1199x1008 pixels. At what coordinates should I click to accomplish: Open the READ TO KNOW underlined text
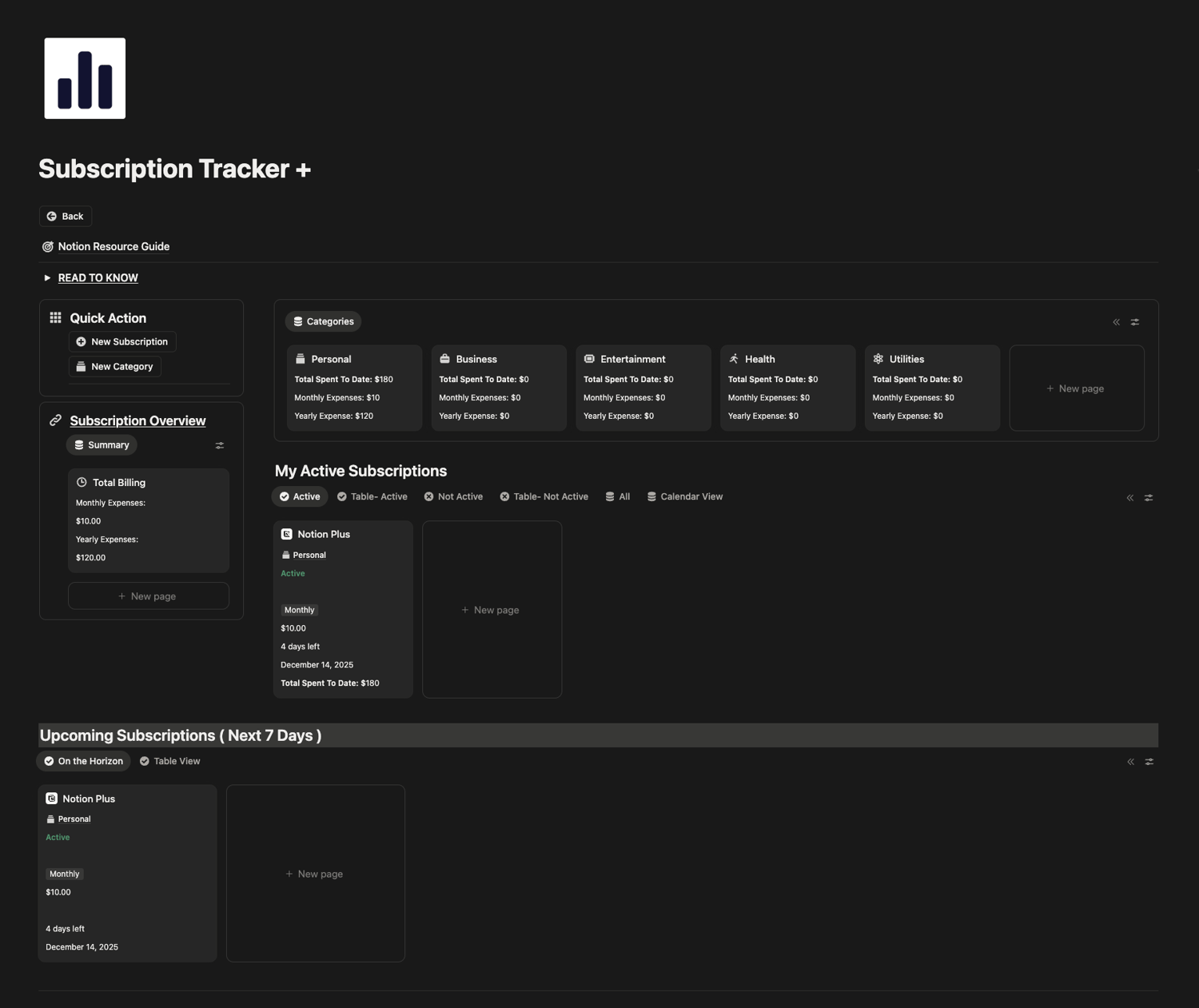pos(98,278)
